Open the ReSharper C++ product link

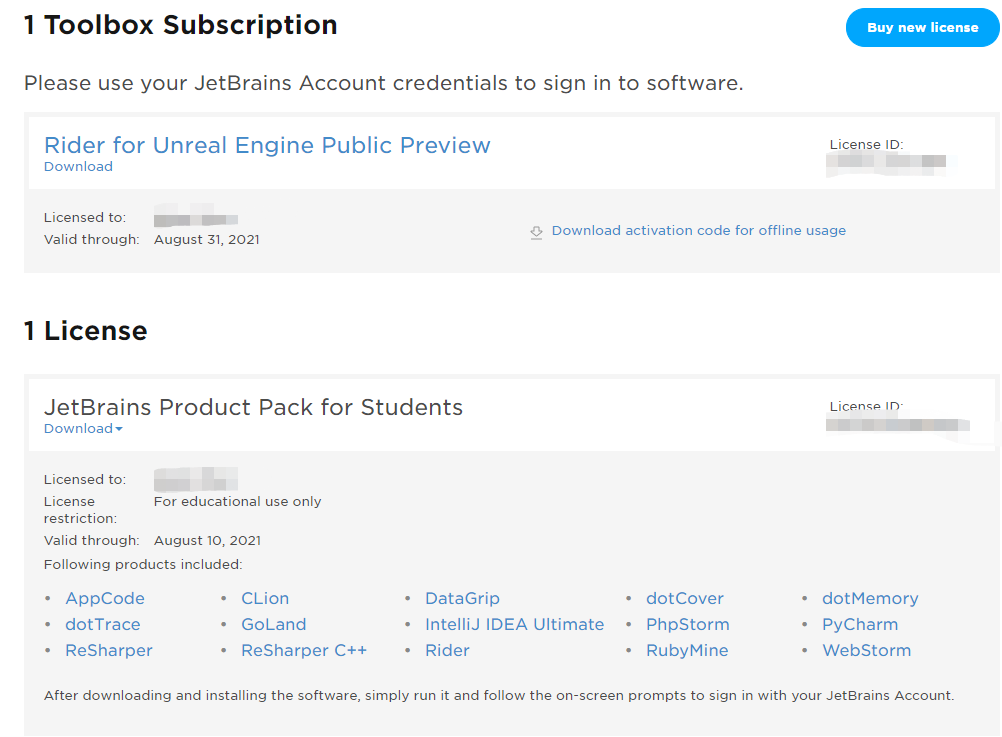pyautogui.click(x=304, y=651)
